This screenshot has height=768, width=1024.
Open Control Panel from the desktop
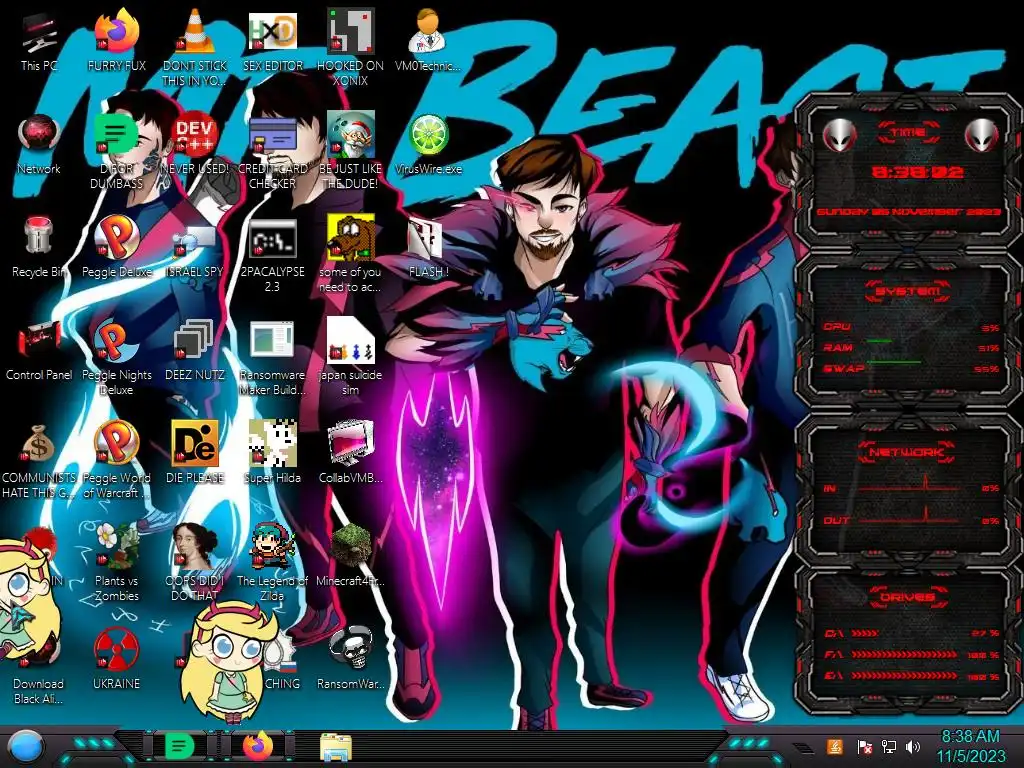click(x=39, y=351)
